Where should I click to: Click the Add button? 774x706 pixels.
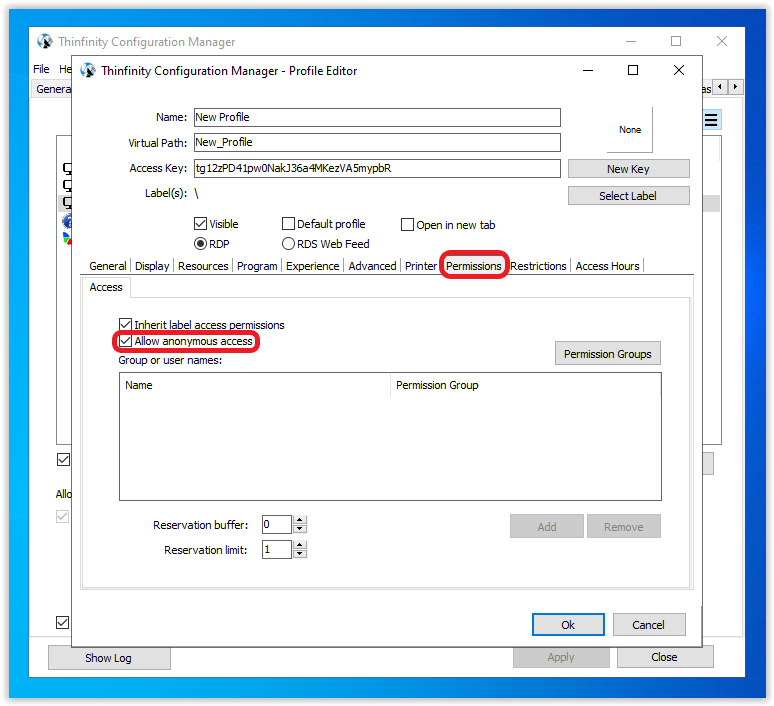pos(547,526)
